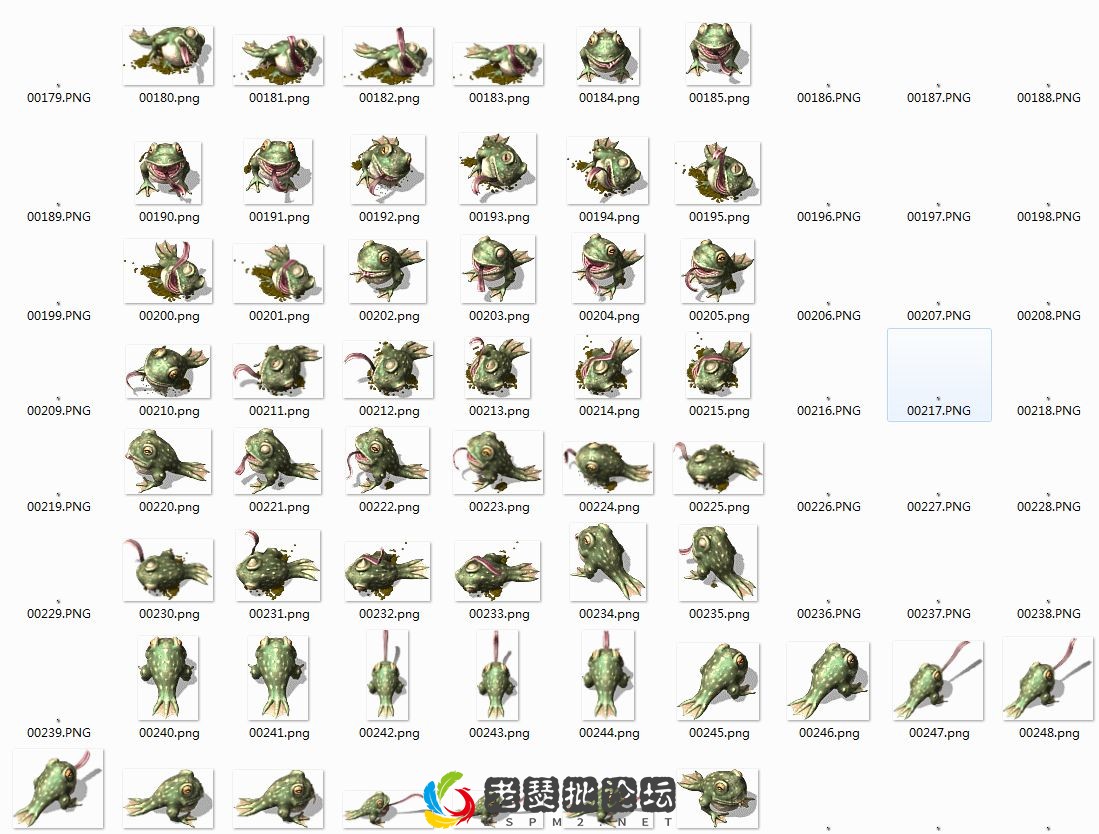Image resolution: width=1099 pixels, height=834 pixels.
Task: Select the 00202.png frog thumbnail
Action: click(x=388, y=271)
